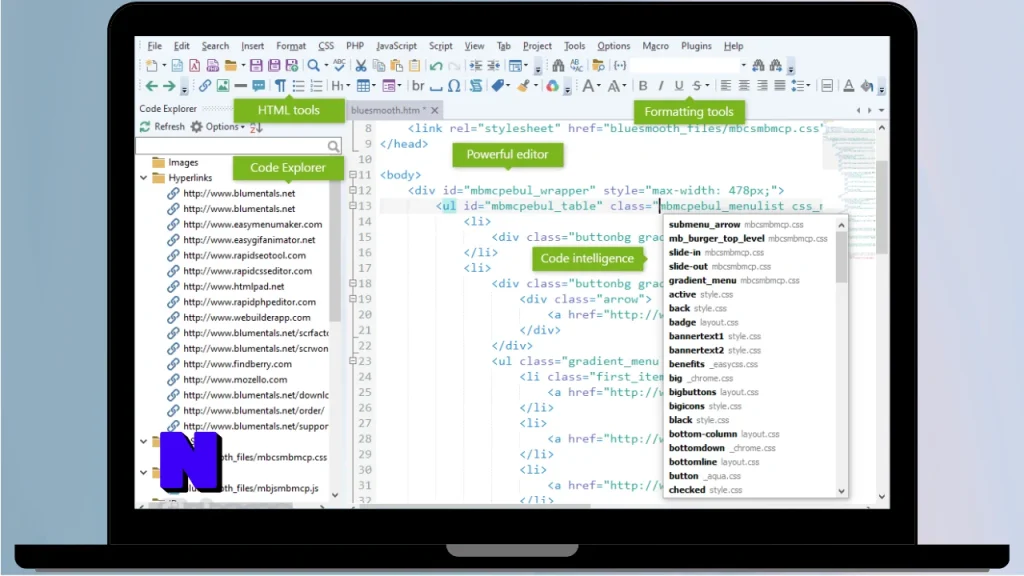1024x576 pixels.
Task: Insert line break with br icon
Action: (x=418, y=86)
